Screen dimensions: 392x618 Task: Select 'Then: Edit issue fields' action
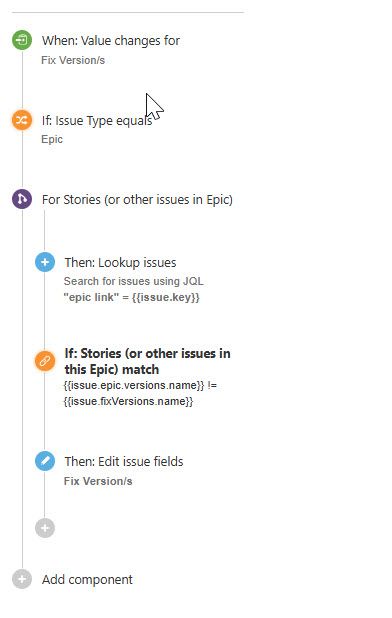(124, 462)
